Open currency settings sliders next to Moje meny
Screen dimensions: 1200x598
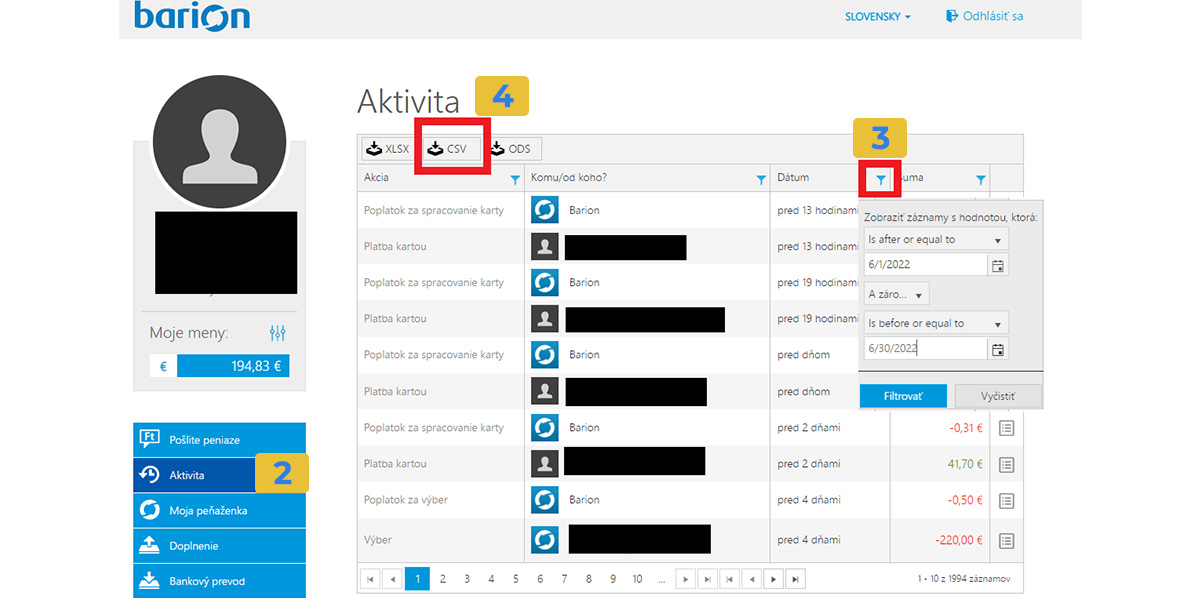(x=278, y=333)
